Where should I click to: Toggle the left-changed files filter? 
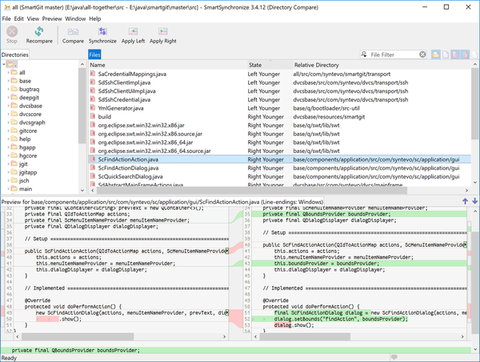pos(455,54)
